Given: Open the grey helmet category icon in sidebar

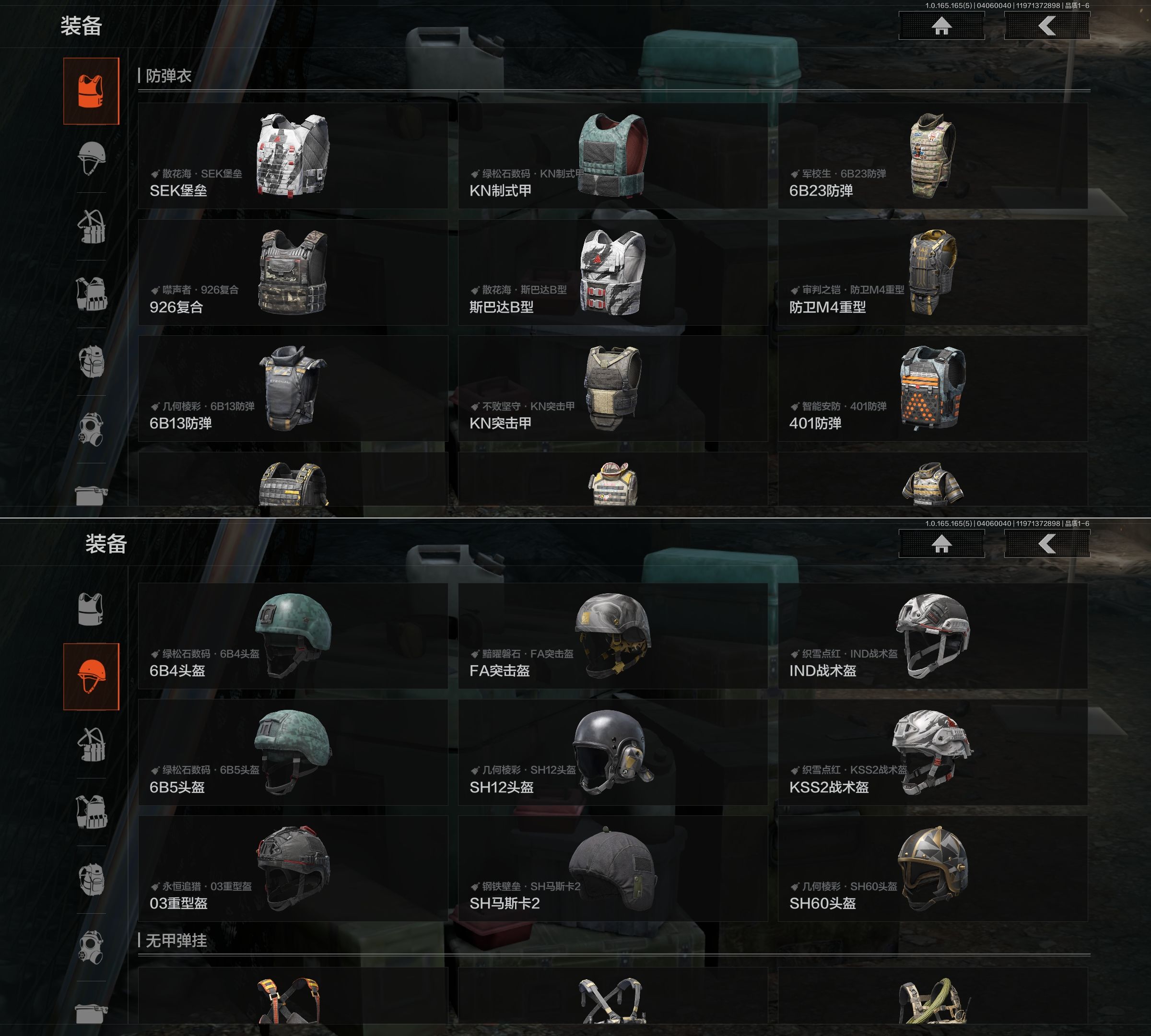Looking at the screenshot, I should point(91,158).
